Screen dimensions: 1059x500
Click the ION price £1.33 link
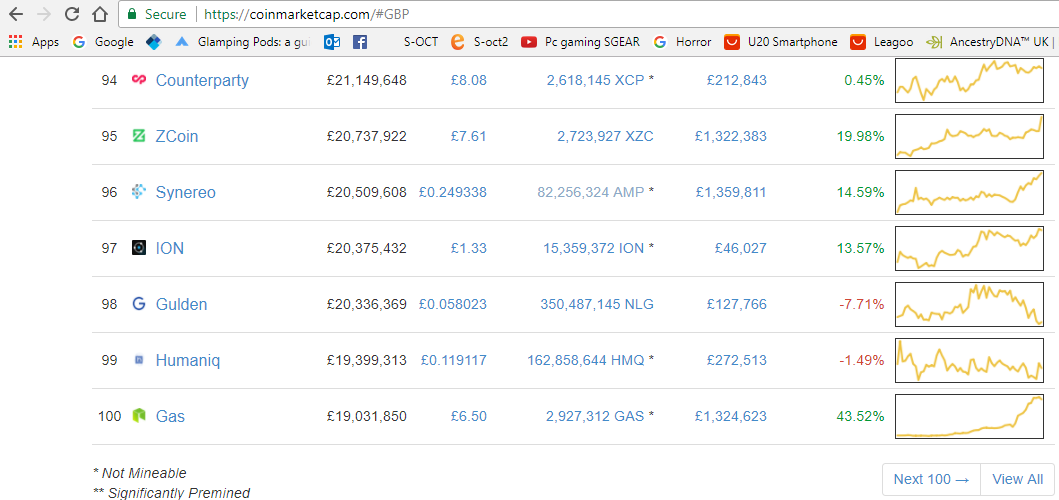click(468, 248)
